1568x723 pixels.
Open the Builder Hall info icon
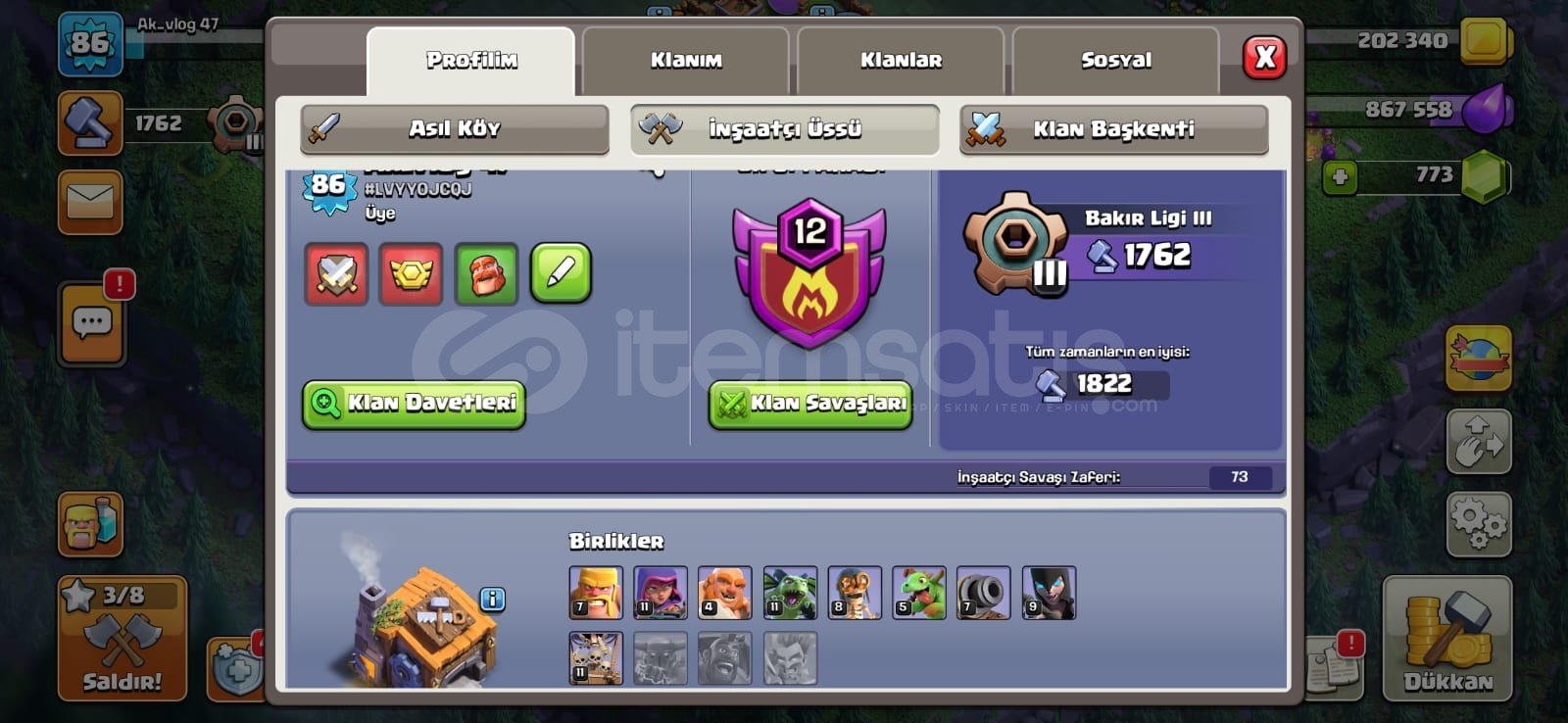tap(493, 599)
